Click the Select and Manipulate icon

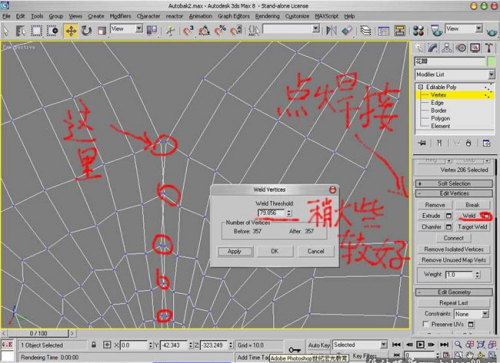pos(170,31)
